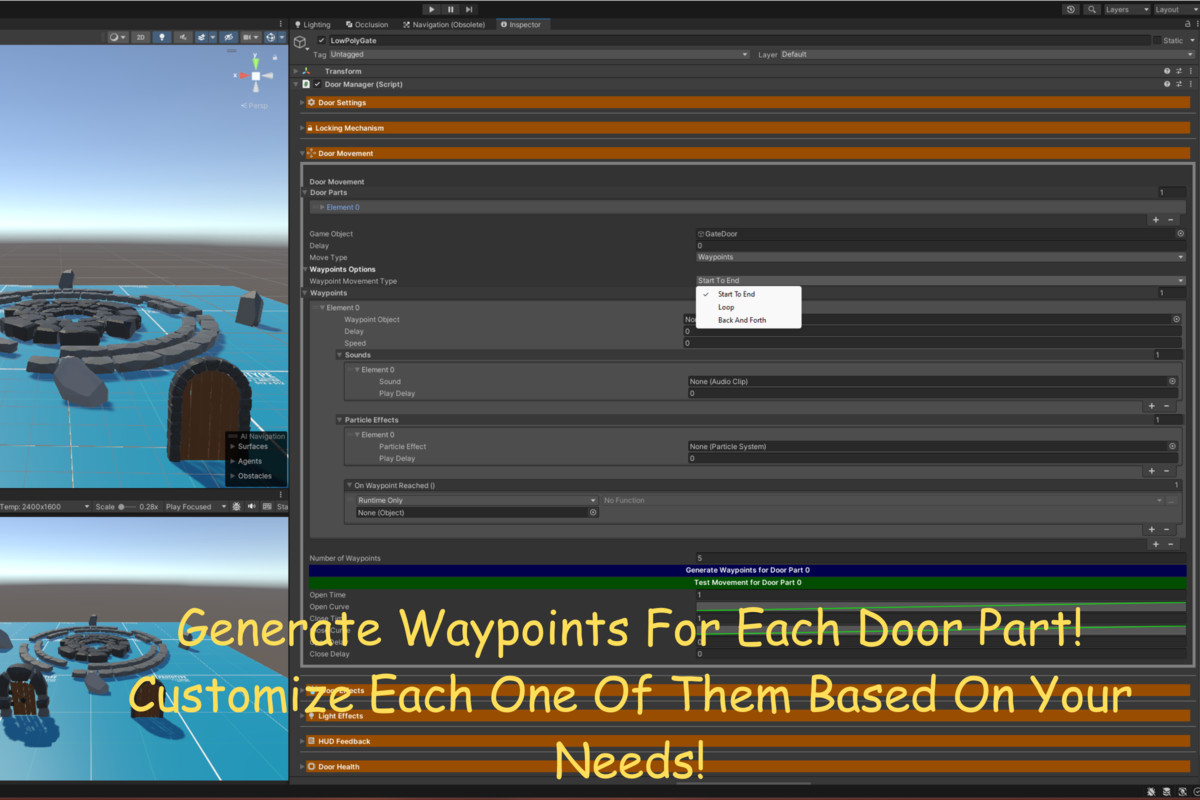Expand the Door Settings section

click(x=342, y=102)
